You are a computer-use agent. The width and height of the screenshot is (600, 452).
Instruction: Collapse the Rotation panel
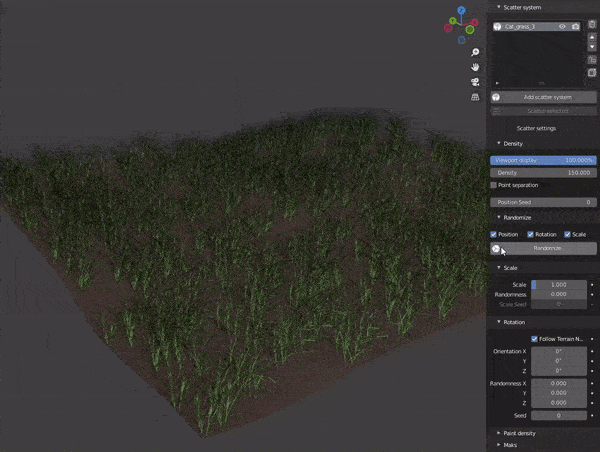tap(499, 321)
